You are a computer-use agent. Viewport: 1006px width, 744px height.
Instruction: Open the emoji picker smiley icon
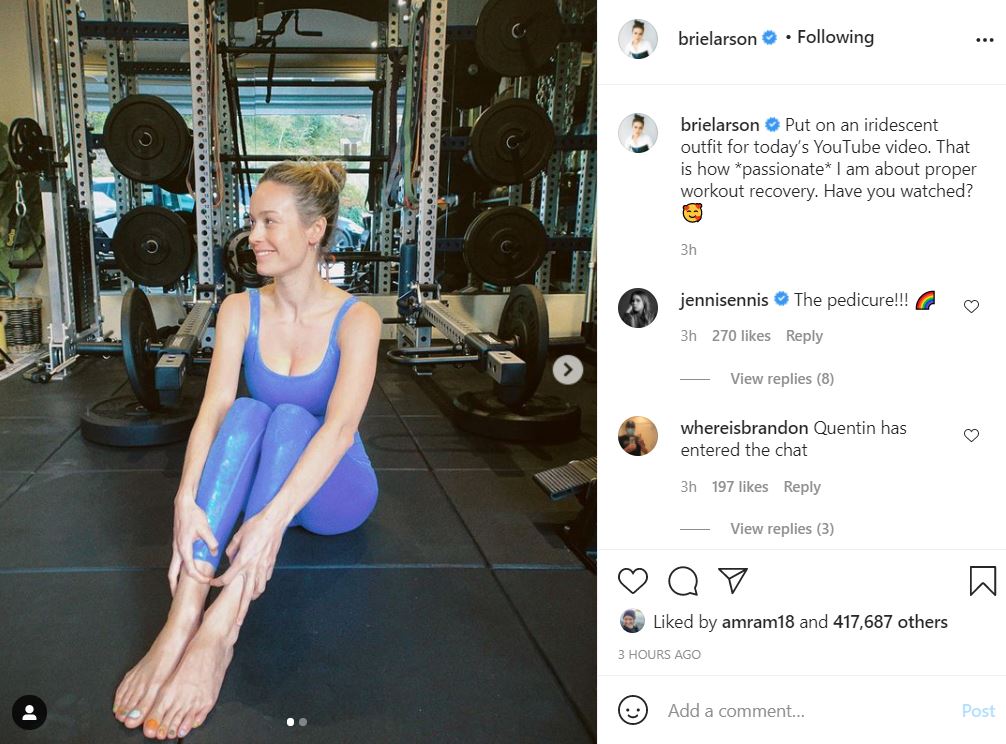tap(633, 711)
